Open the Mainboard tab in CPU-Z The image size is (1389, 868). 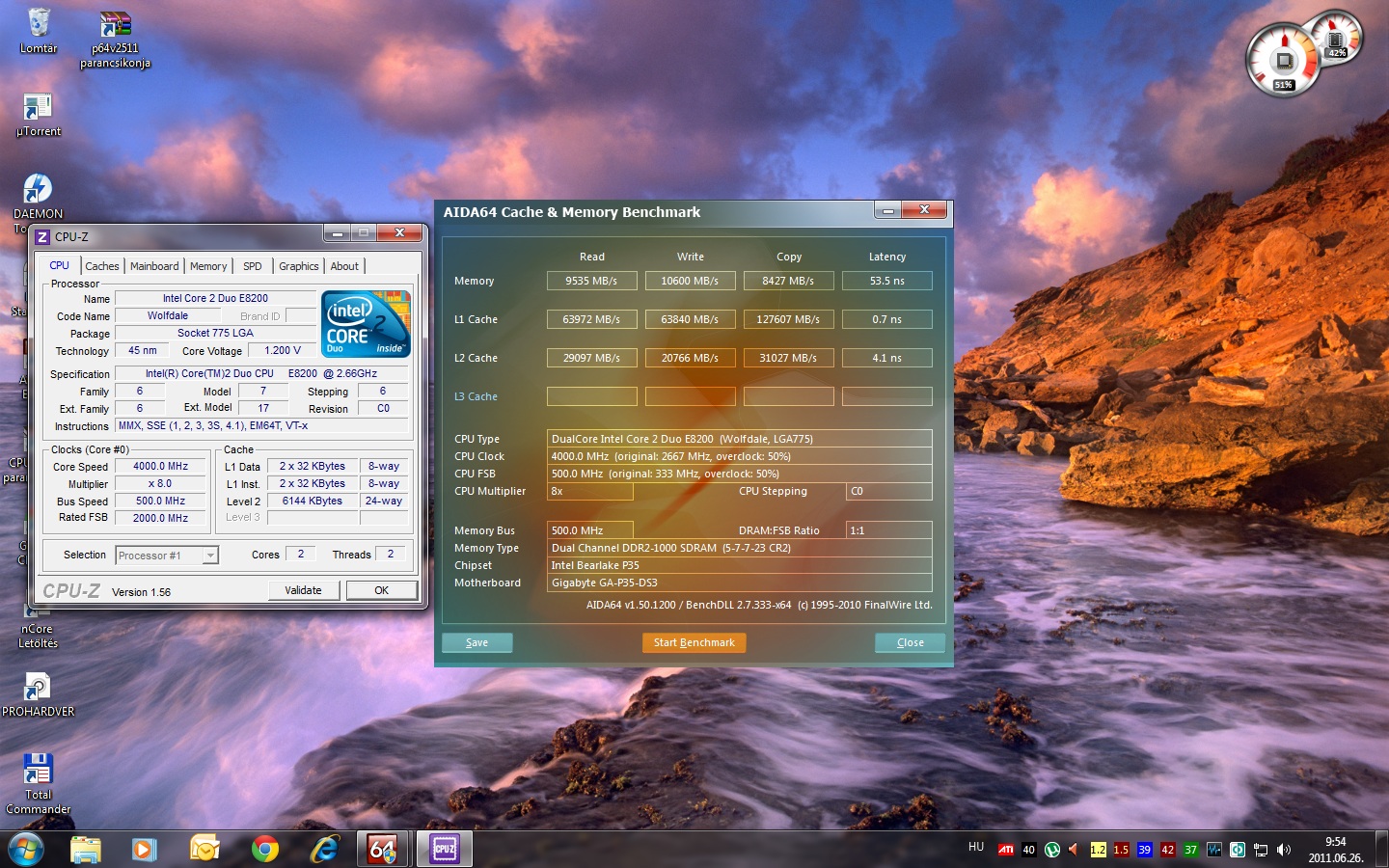154,266
